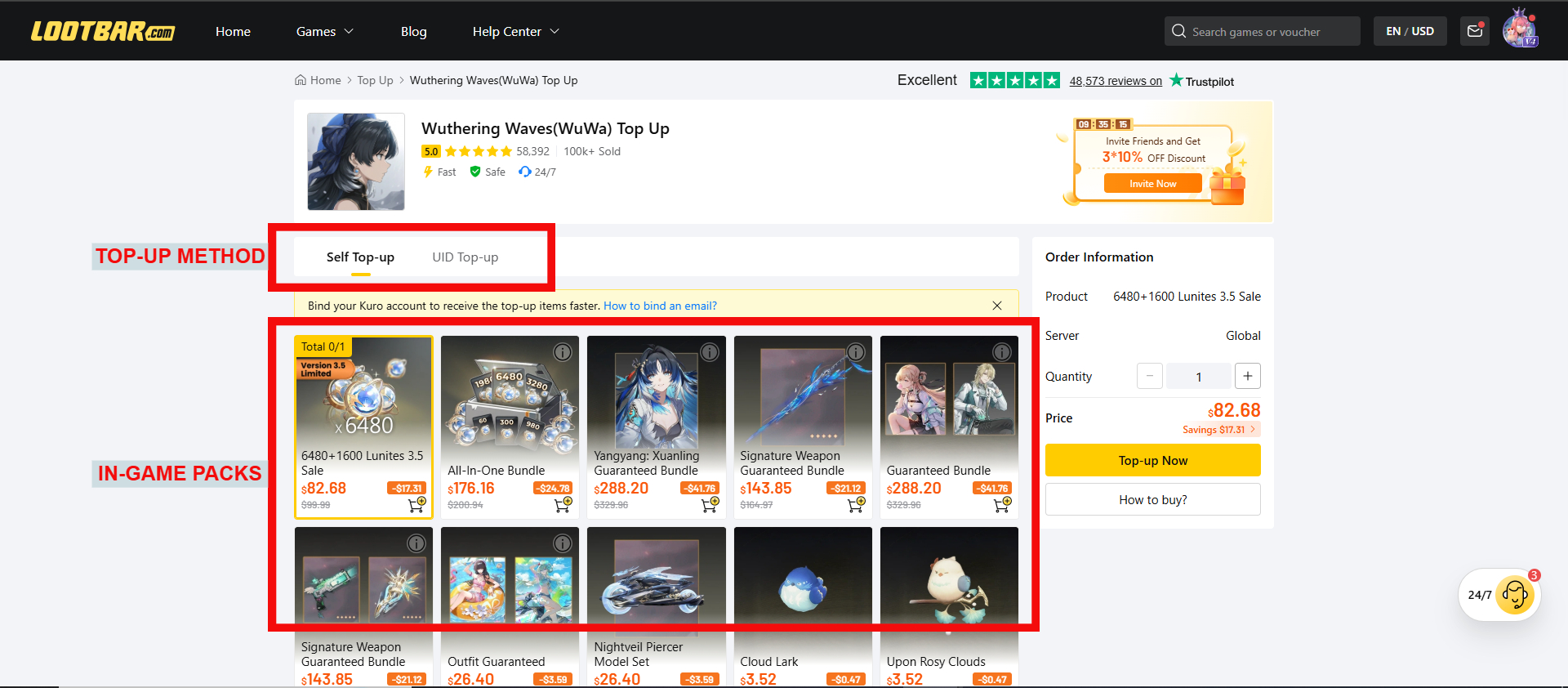This screenshot has height=688, width=1568.
Task: Show info for Yangyang Xuanling bundle
Action: point(710,352)
